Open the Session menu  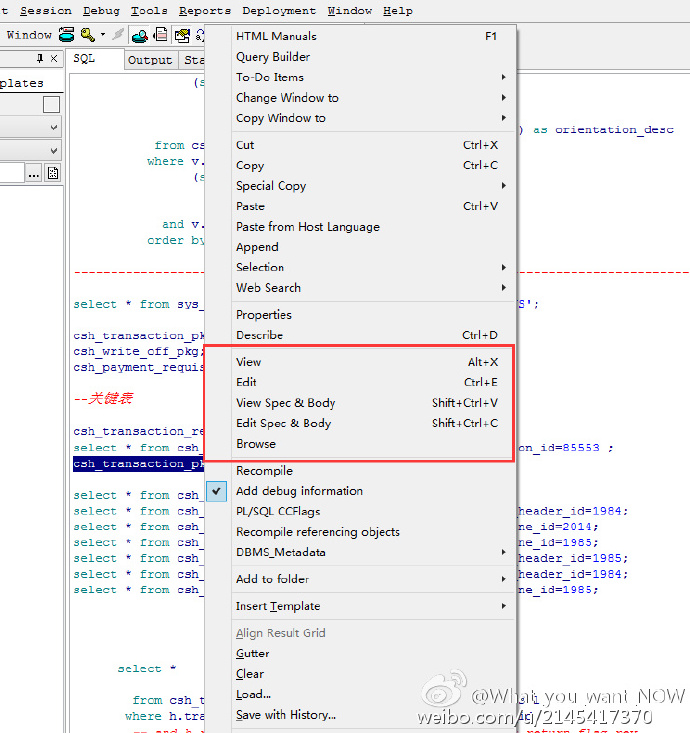coord(46,11)
